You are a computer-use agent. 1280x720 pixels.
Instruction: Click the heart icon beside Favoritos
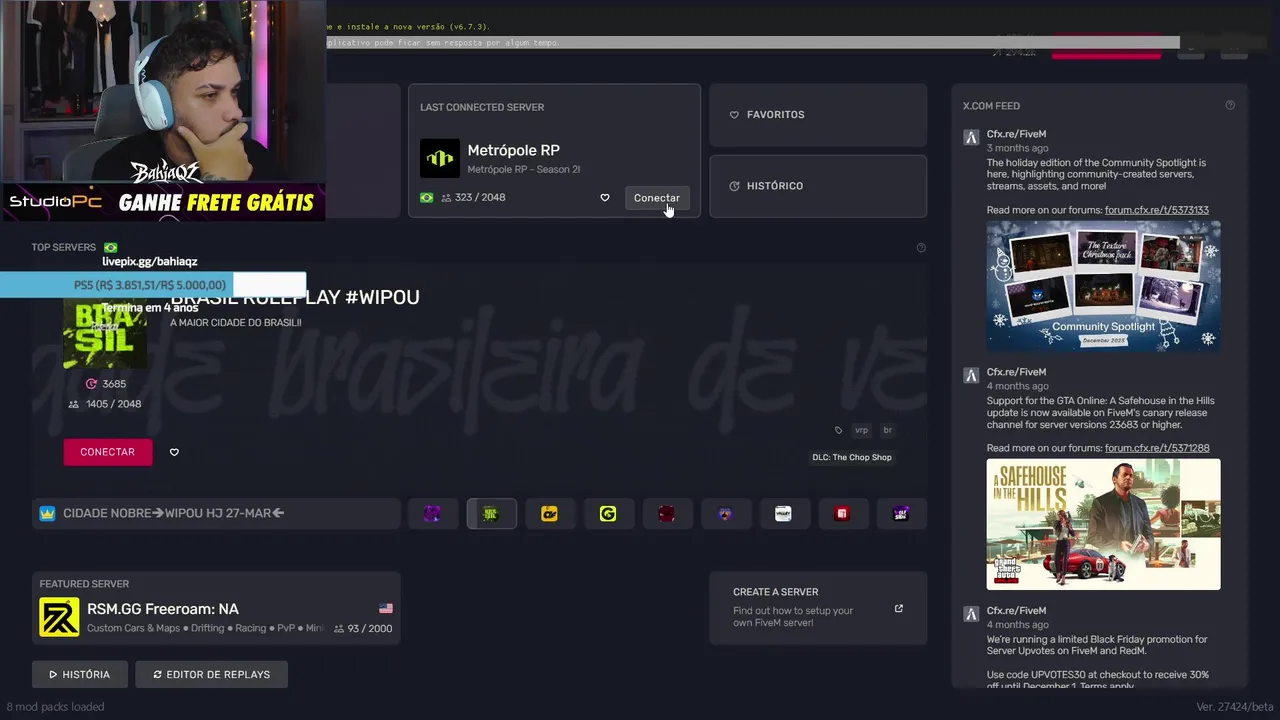tap(734, 115)
